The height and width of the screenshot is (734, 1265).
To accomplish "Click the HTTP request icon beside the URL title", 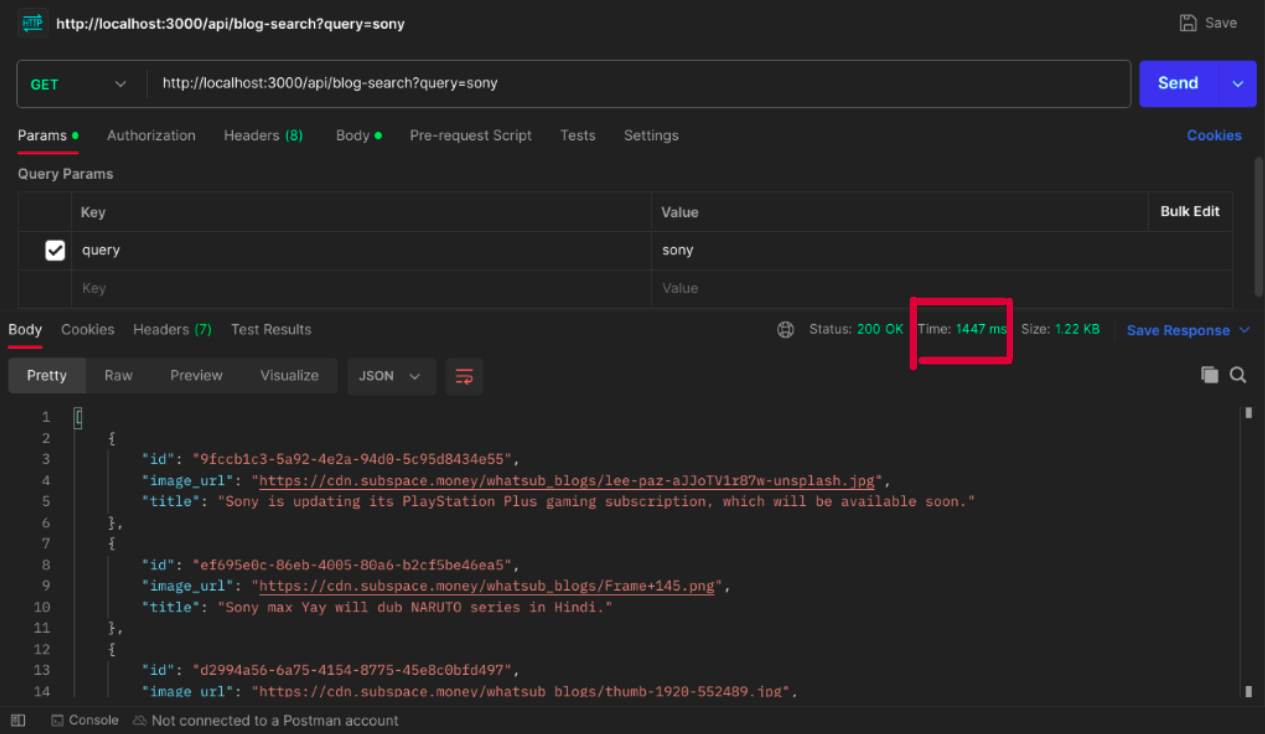I will coord(33,22).
